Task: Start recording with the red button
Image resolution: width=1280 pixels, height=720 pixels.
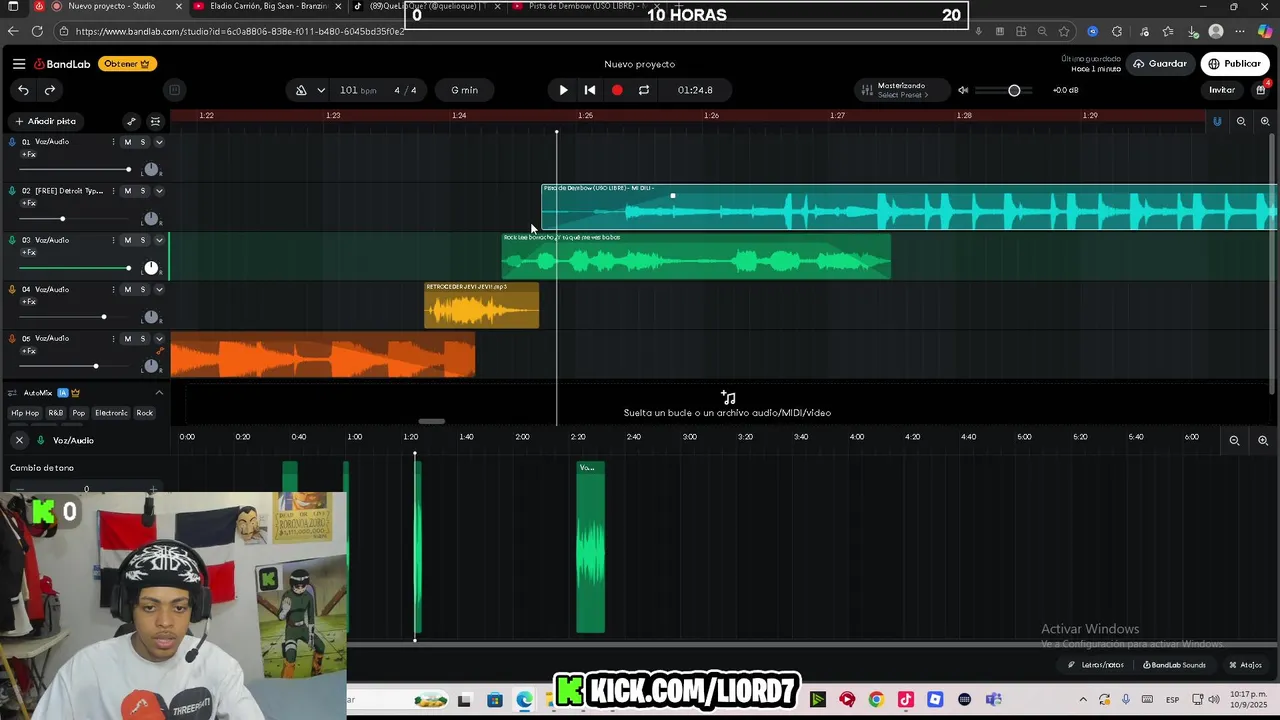Action: [x=617, y=90]
